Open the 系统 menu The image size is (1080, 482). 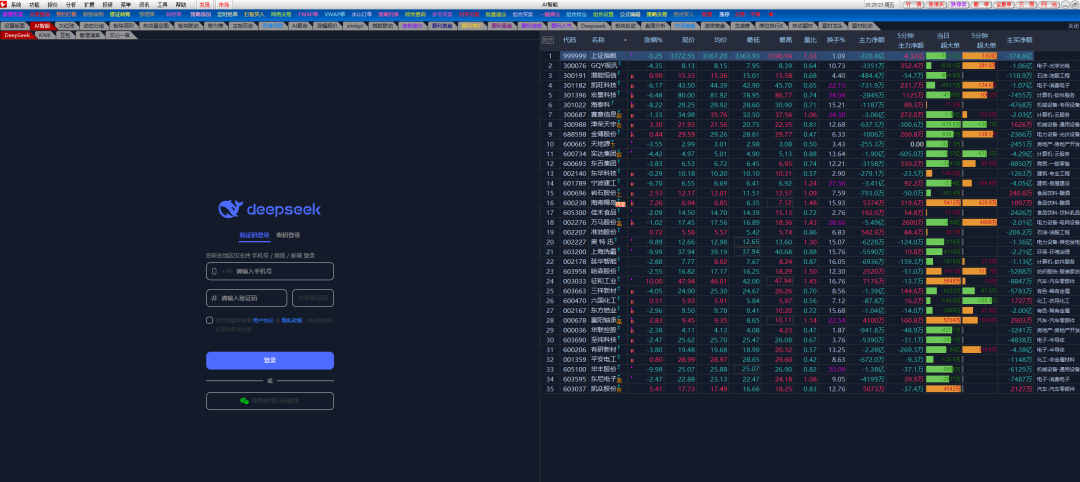[15, 5]
